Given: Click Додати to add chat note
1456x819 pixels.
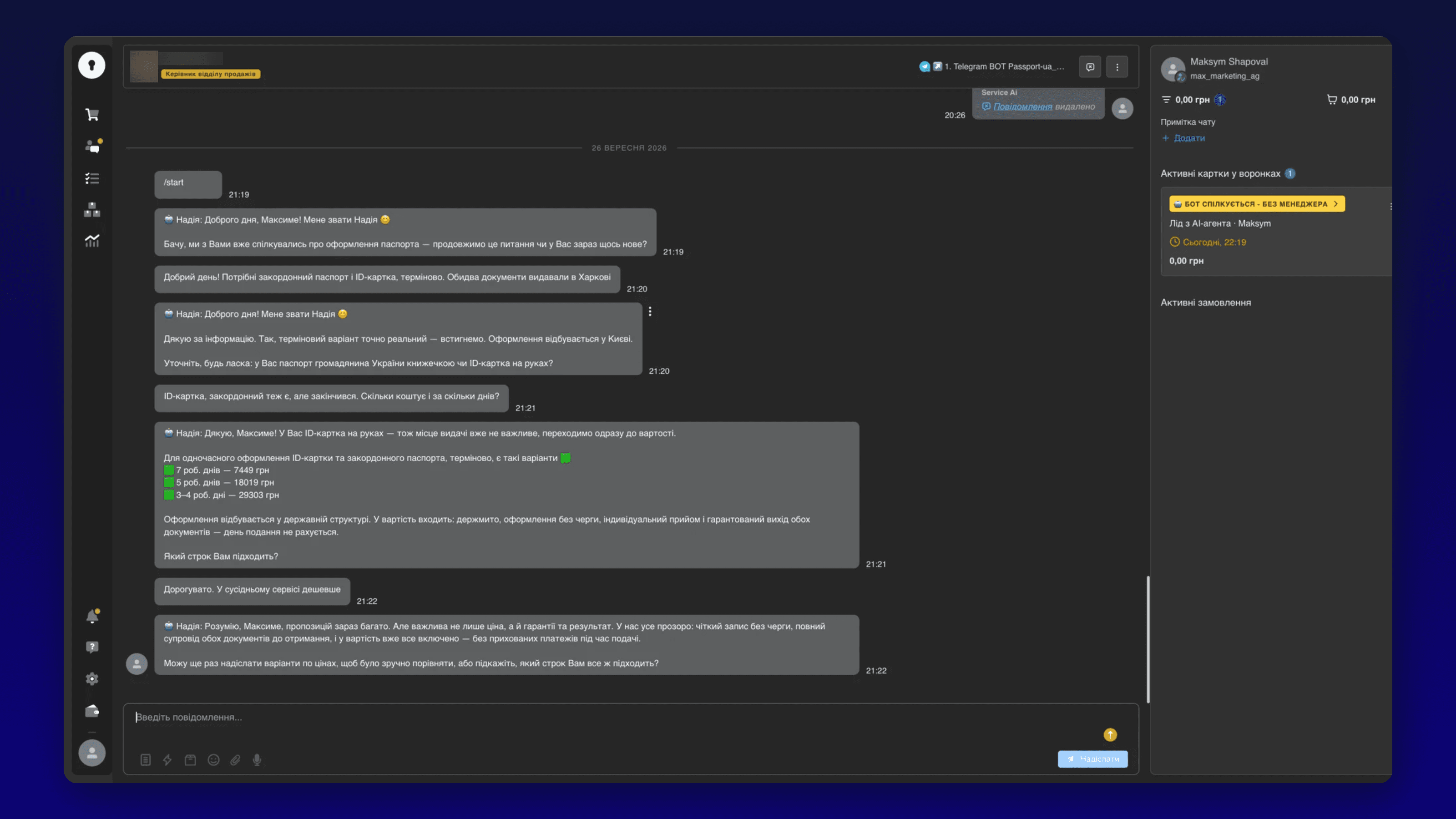Looking at the screenshot, I should point(1183,138).
